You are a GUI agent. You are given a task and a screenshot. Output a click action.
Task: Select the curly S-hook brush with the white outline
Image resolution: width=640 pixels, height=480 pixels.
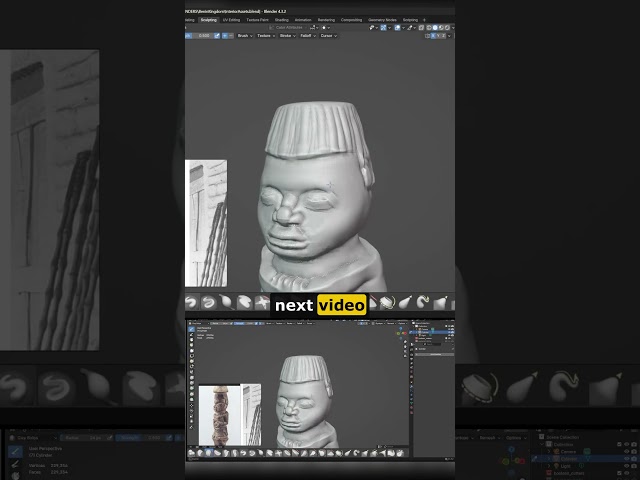click(x=422, y=302)
